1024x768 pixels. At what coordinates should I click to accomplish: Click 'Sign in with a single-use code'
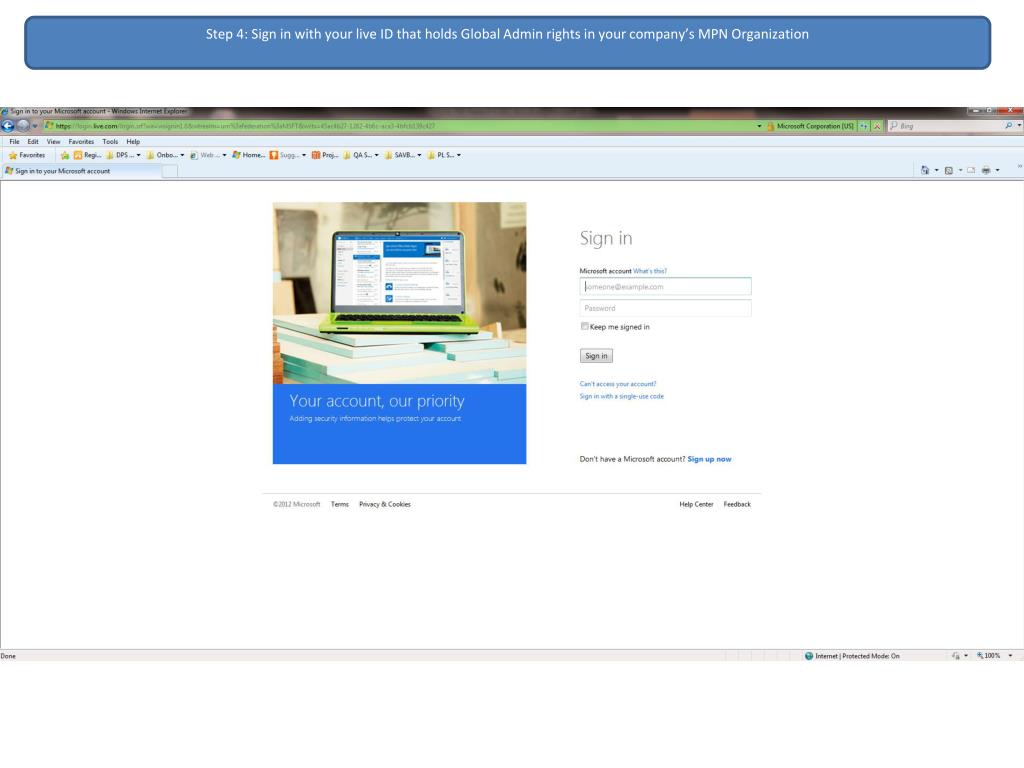click(622, 396)
